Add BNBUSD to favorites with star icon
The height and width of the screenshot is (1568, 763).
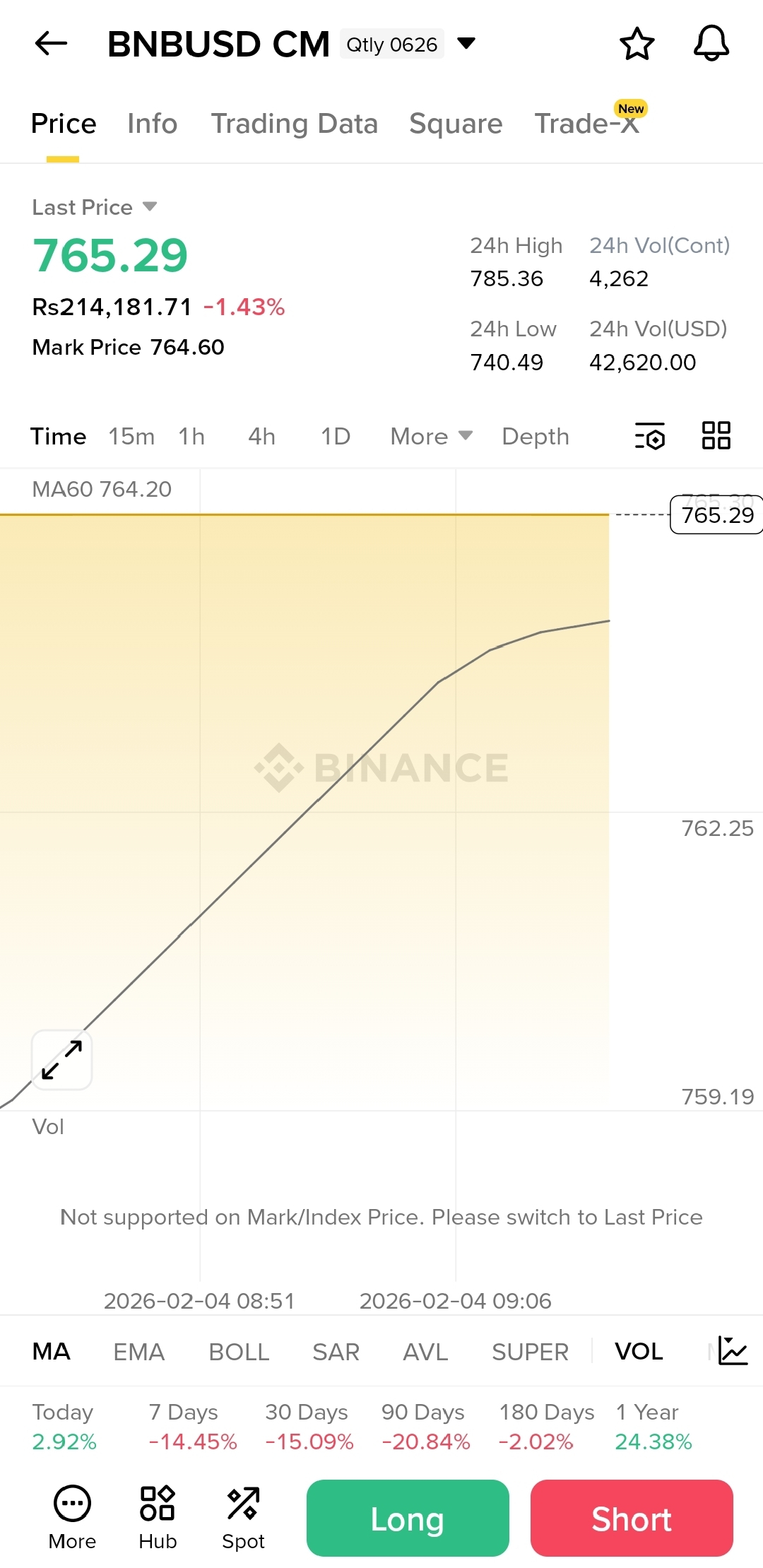[637, 44]
